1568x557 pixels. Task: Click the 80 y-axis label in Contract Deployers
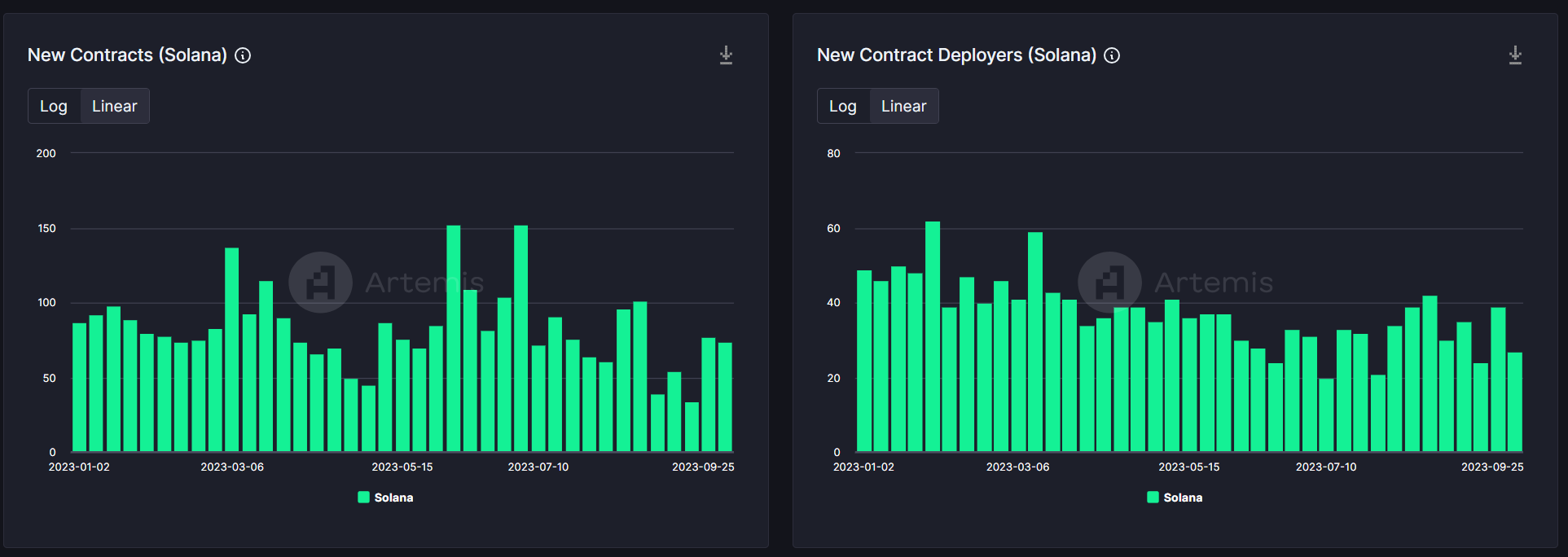coord(834,153)
